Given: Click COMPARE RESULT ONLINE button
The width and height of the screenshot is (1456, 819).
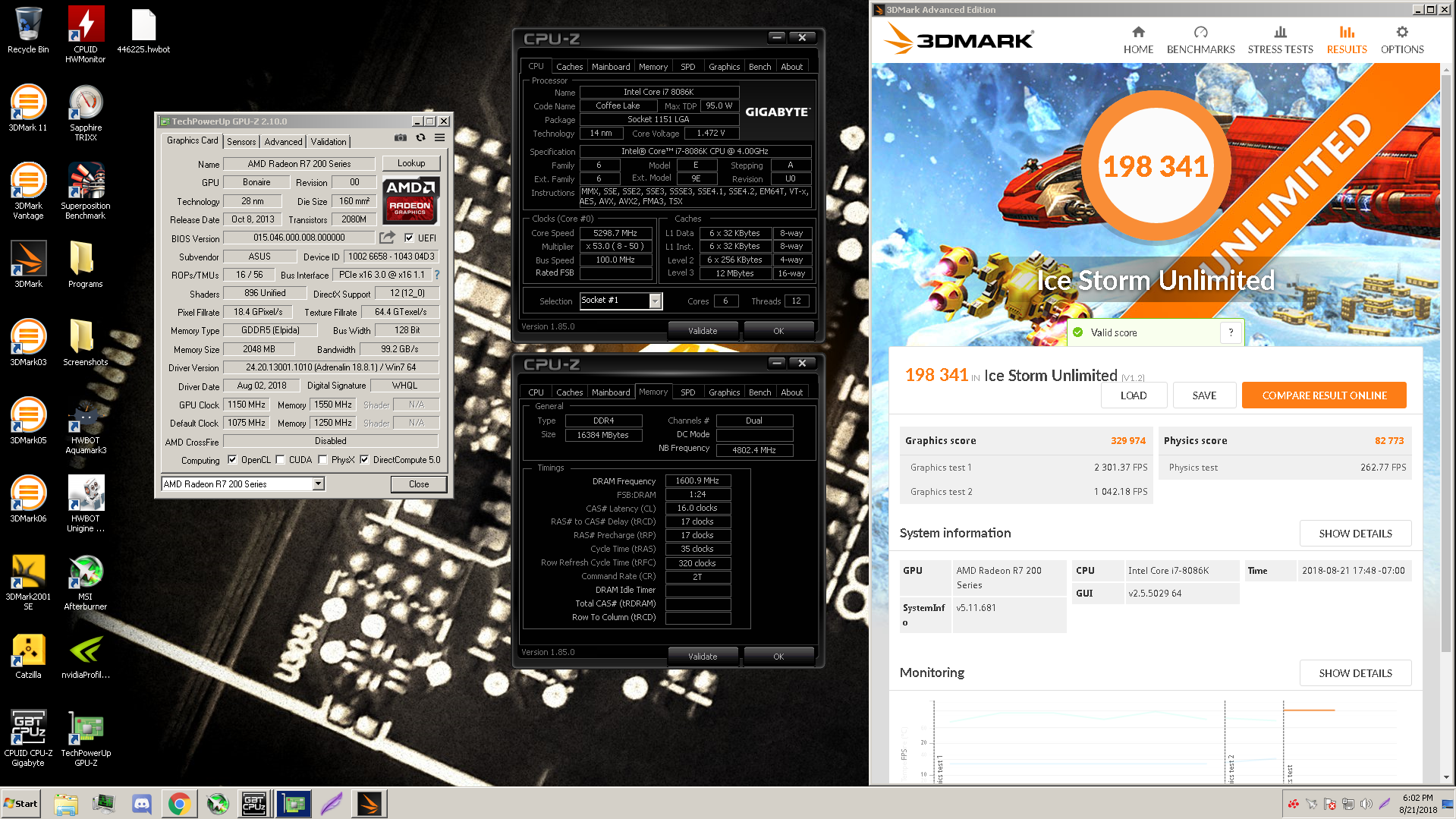Looking at the screenshot, I should [1324, 395].
